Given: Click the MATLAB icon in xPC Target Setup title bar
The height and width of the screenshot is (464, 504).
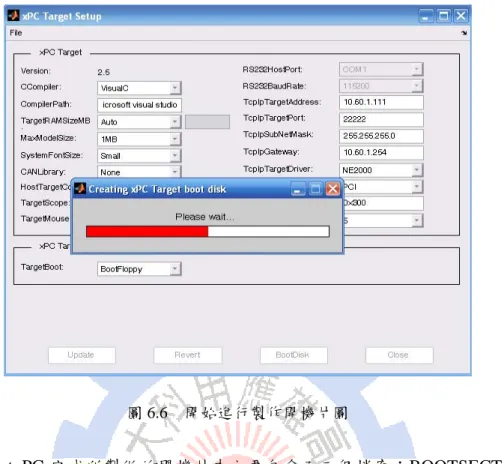Looking at the screenshot, I should pos(13,15).
